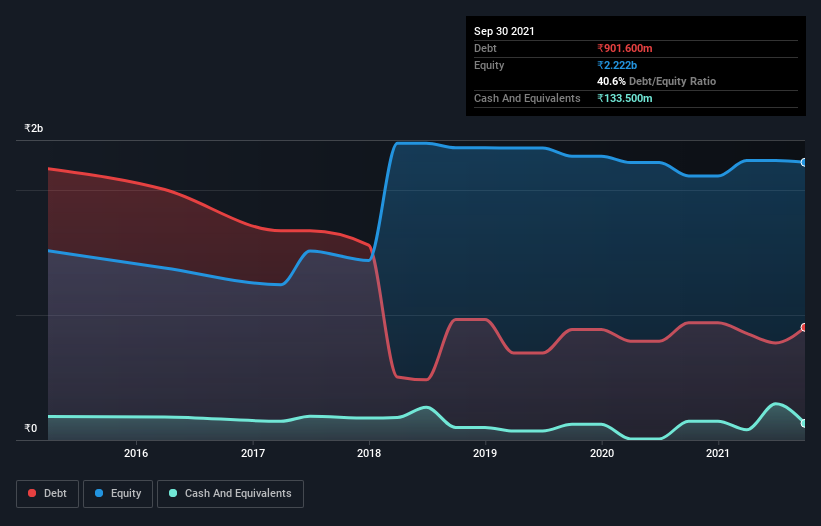This screenshot has width=821, height=526.
Task: Click the 2017 axis label
Action: click(253, 453)
